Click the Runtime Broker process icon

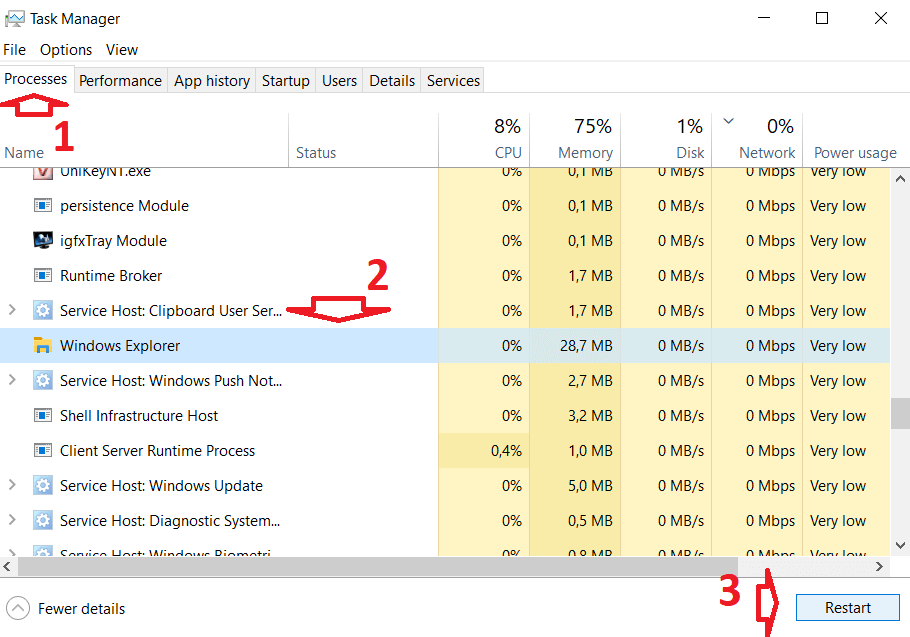(43, 275)
